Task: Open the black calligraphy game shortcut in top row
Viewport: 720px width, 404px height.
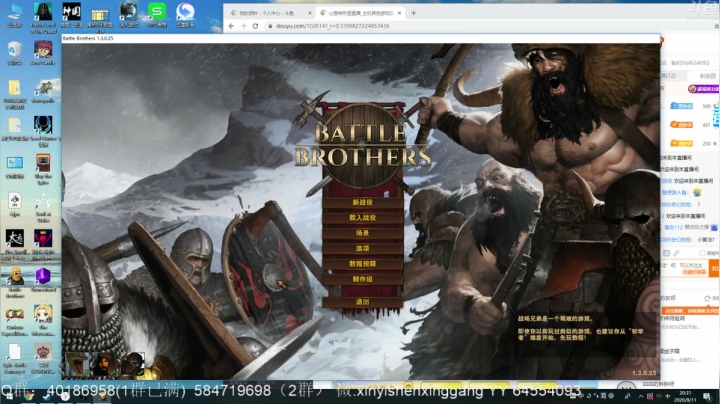Action: [72, 15]
